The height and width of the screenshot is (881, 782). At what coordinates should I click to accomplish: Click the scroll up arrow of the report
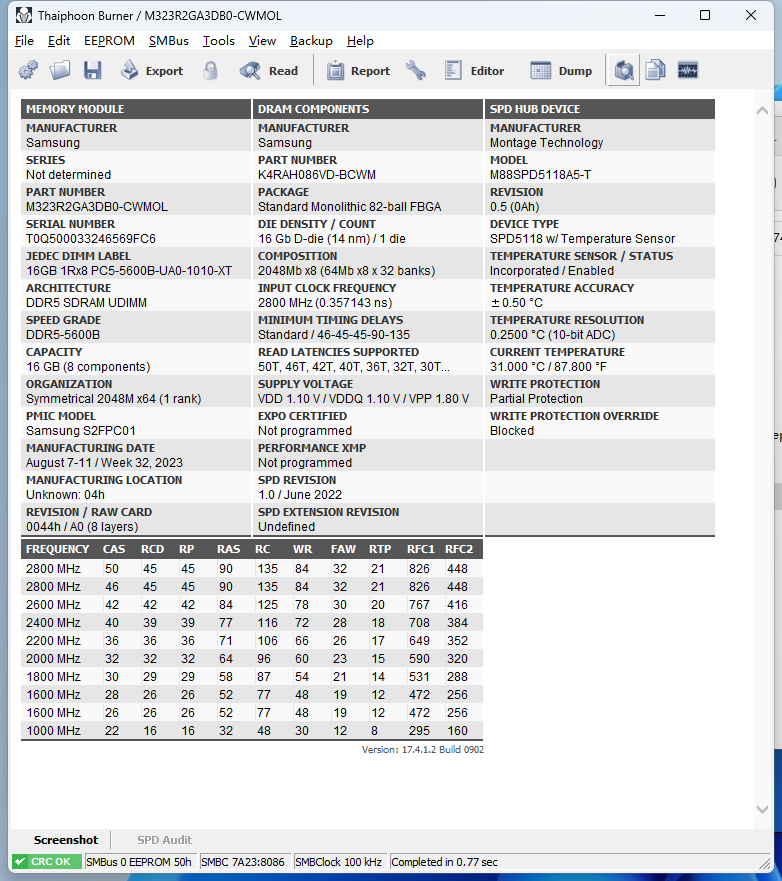(762, 111)
